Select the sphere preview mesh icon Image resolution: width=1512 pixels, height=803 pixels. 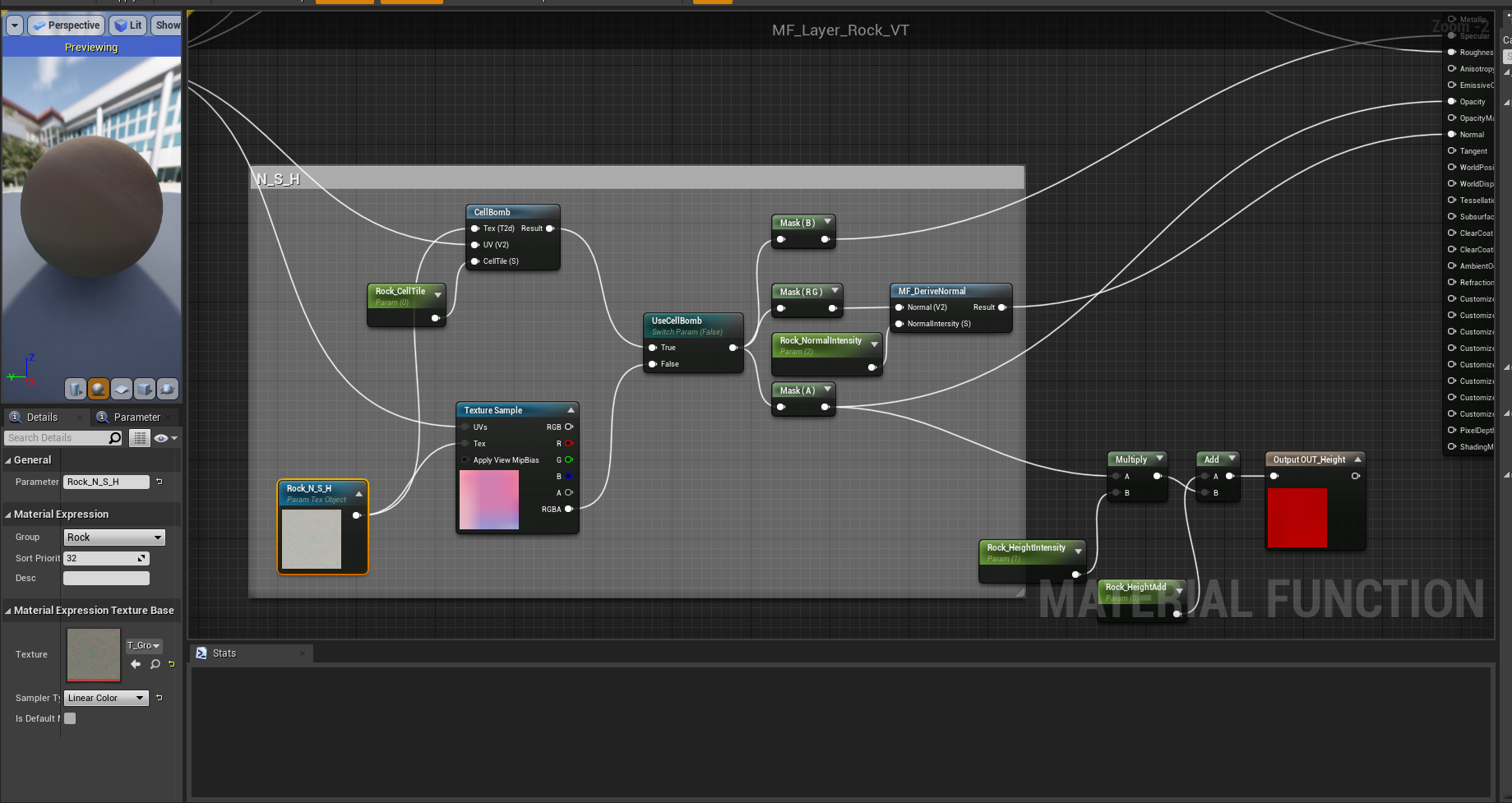[99, 389]
